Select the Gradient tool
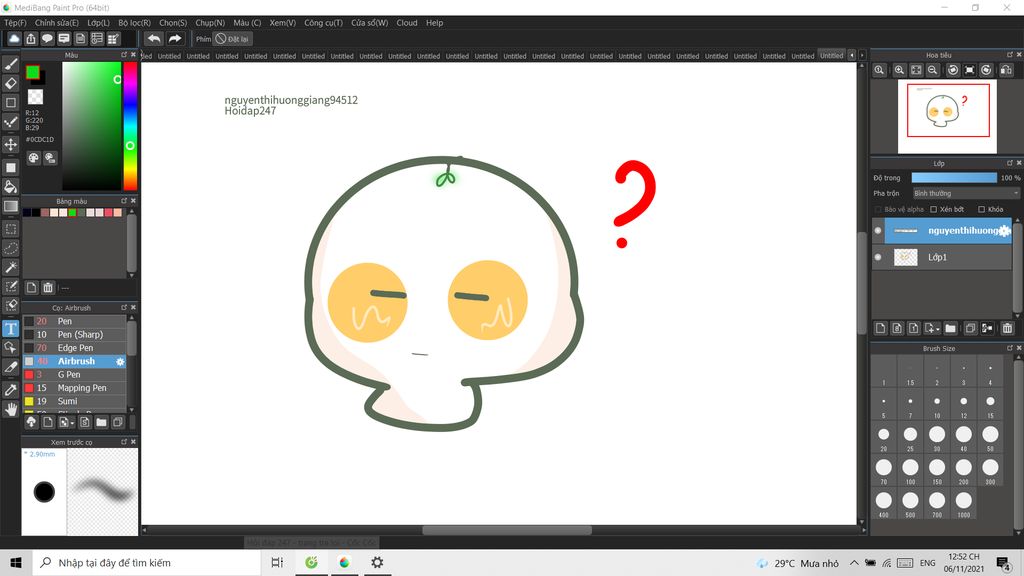 [x=10, y=206]
